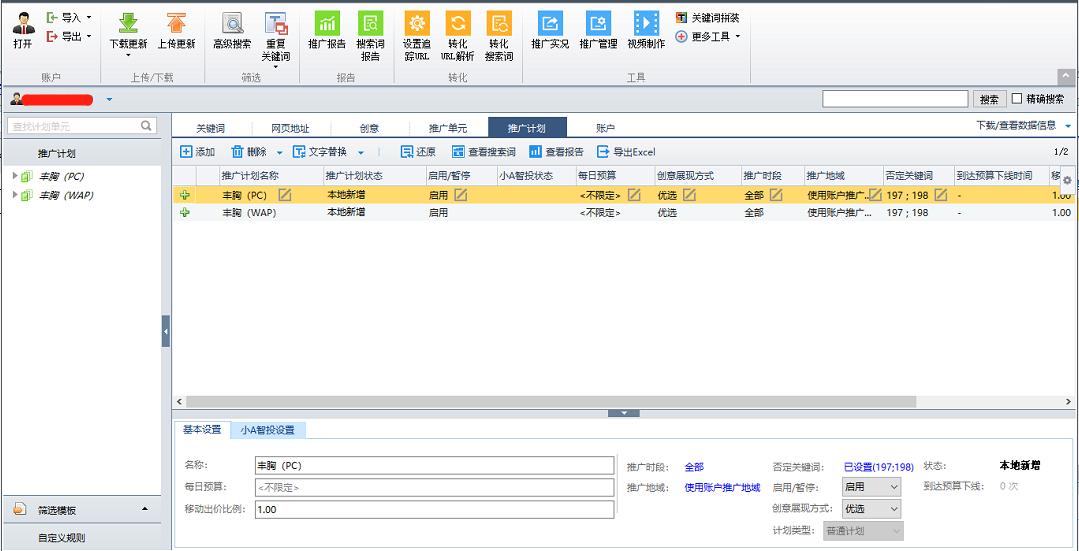Open the 启用/暂停 dropdown in settings
This screenshot has height=551, width=1079.
tap(870, 487)
